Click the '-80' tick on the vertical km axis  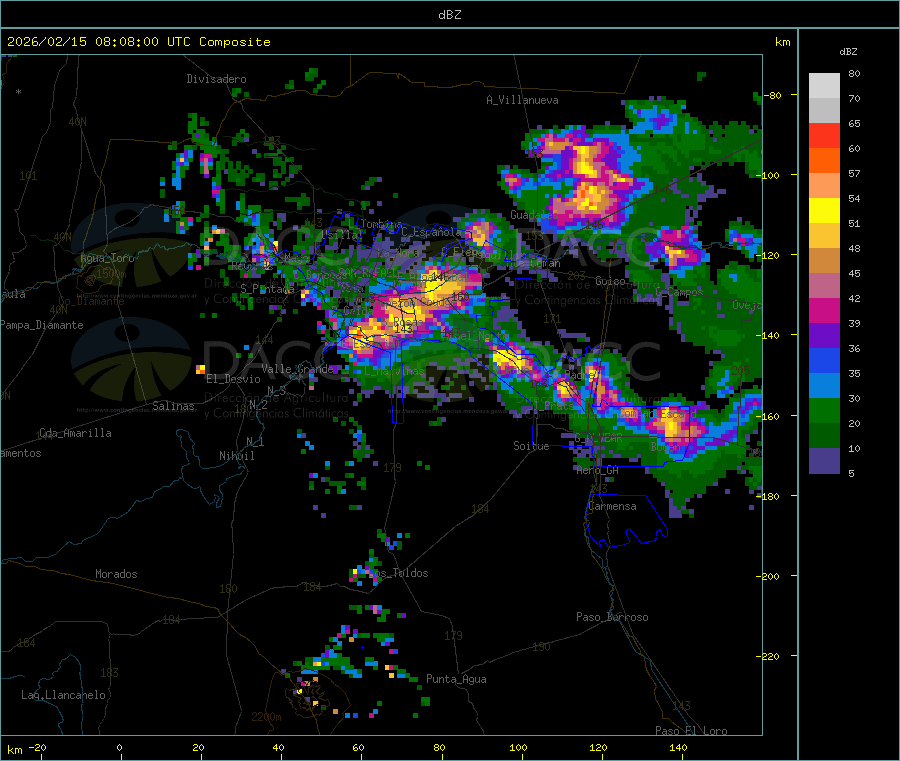point(773,95)
